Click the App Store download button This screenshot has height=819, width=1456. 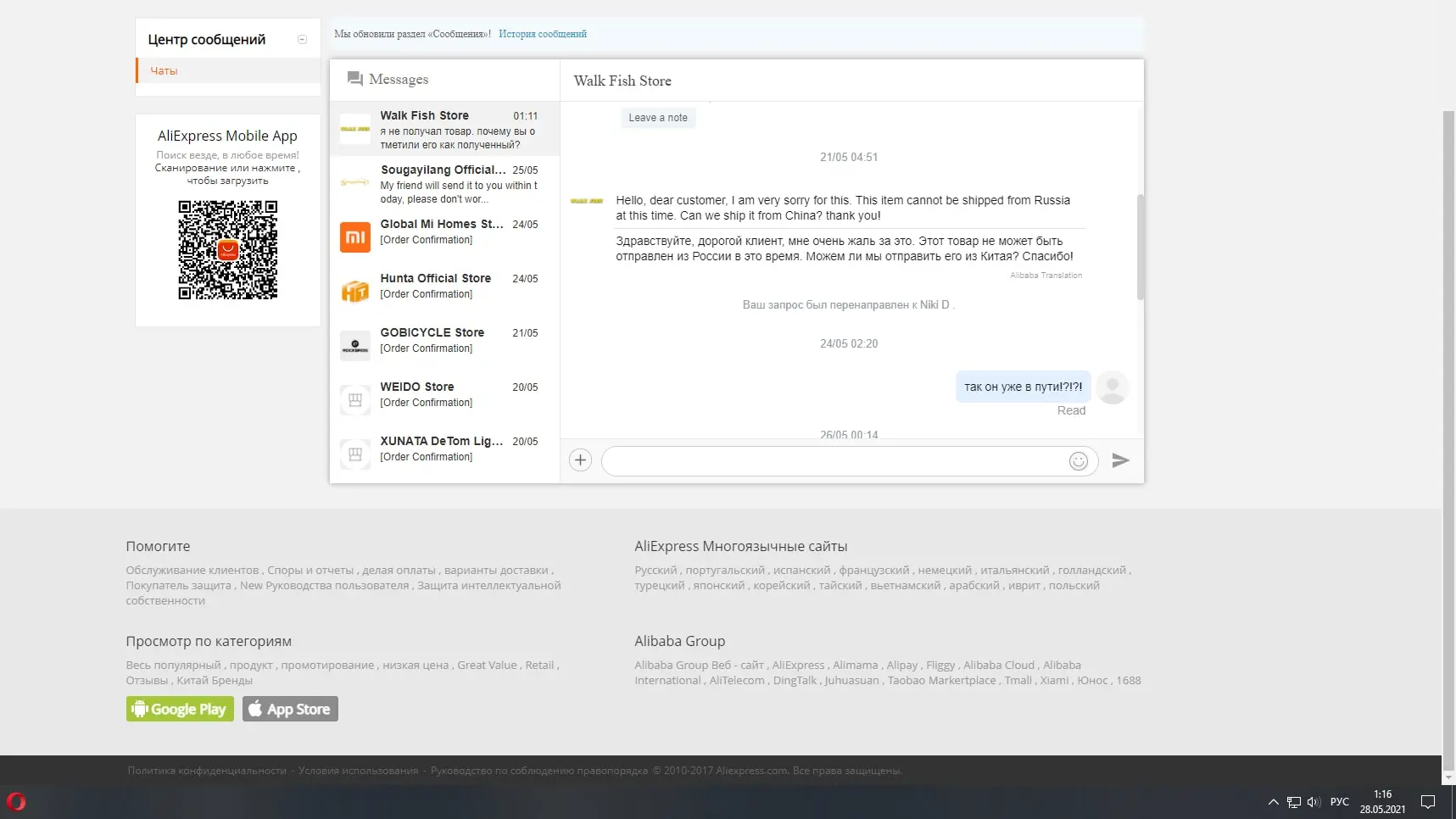(x=290, y=709)
